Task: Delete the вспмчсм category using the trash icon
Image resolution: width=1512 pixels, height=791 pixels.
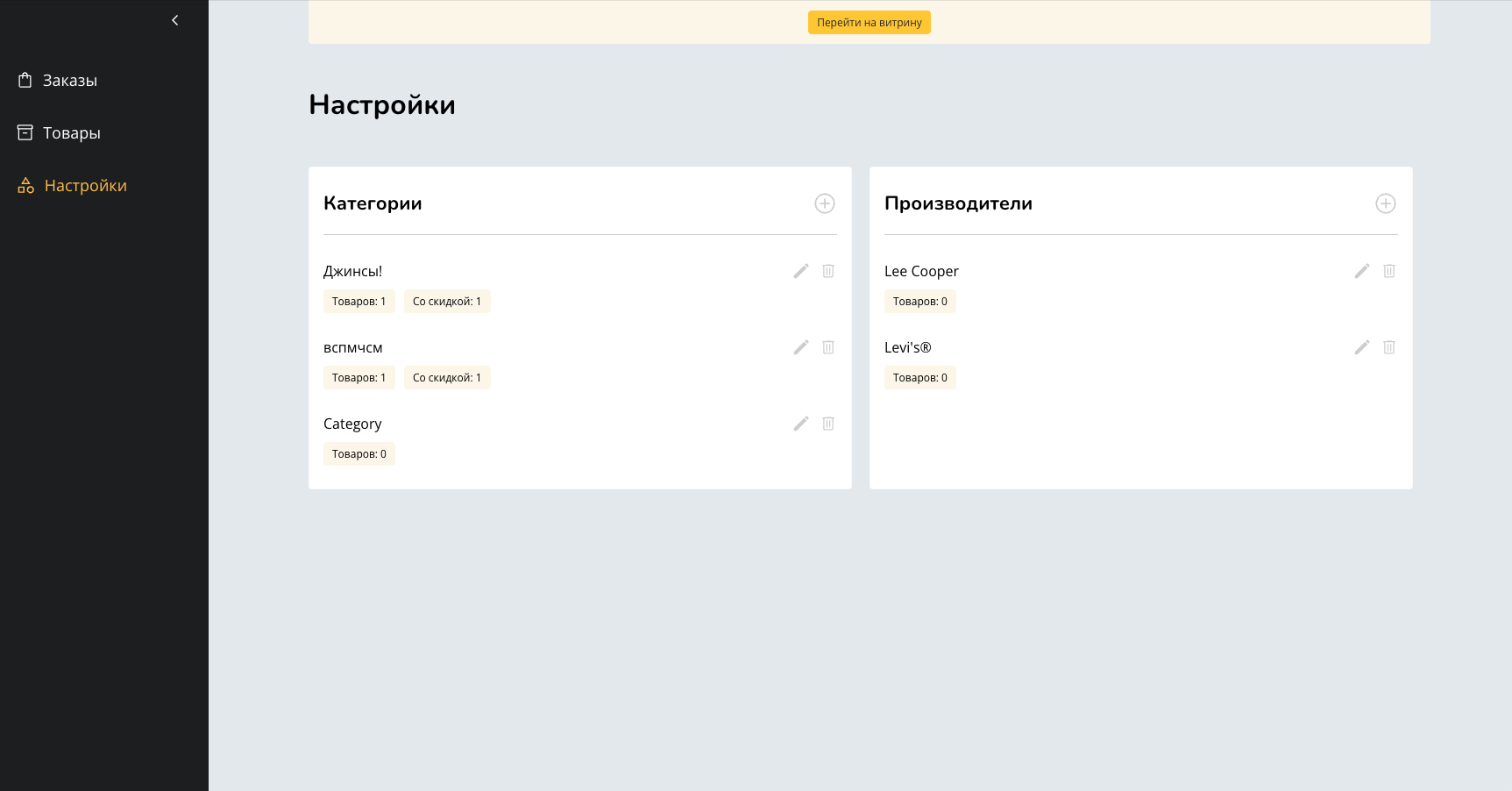Action: pos(828,347)
